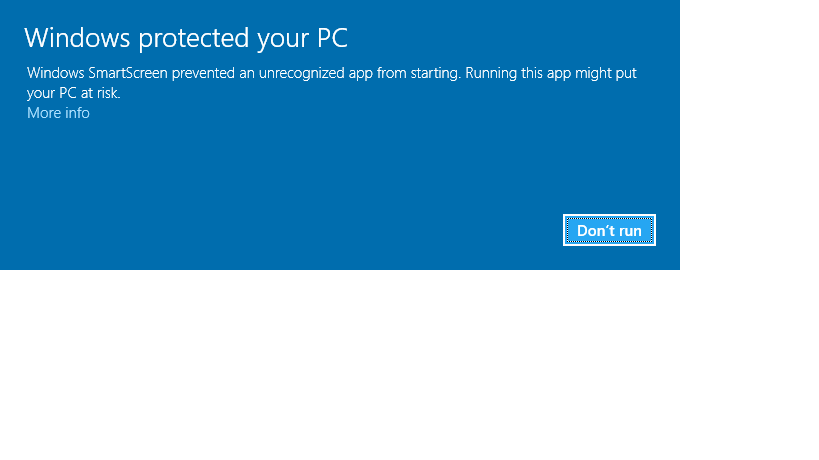Click the white area right of the dialog
The height and width of the screenshot is (460, 819).
pos(750,130)
